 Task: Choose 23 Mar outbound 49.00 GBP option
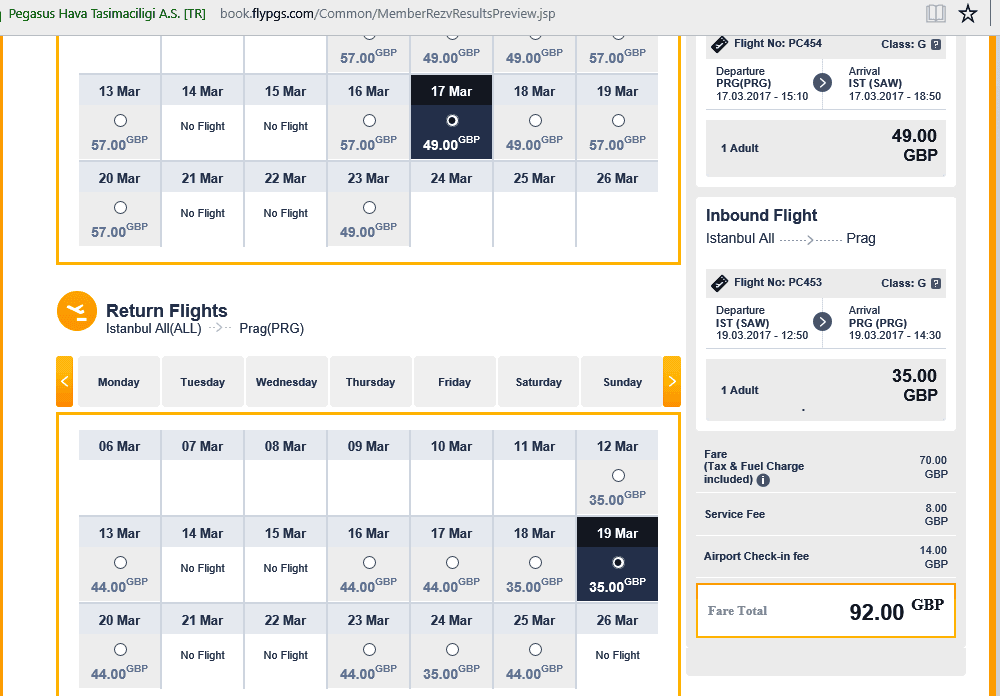coord(369,207)
